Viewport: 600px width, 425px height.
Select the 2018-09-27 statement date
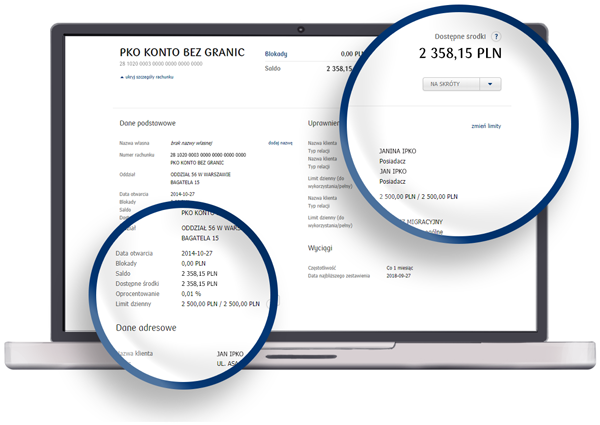point(398,276)
